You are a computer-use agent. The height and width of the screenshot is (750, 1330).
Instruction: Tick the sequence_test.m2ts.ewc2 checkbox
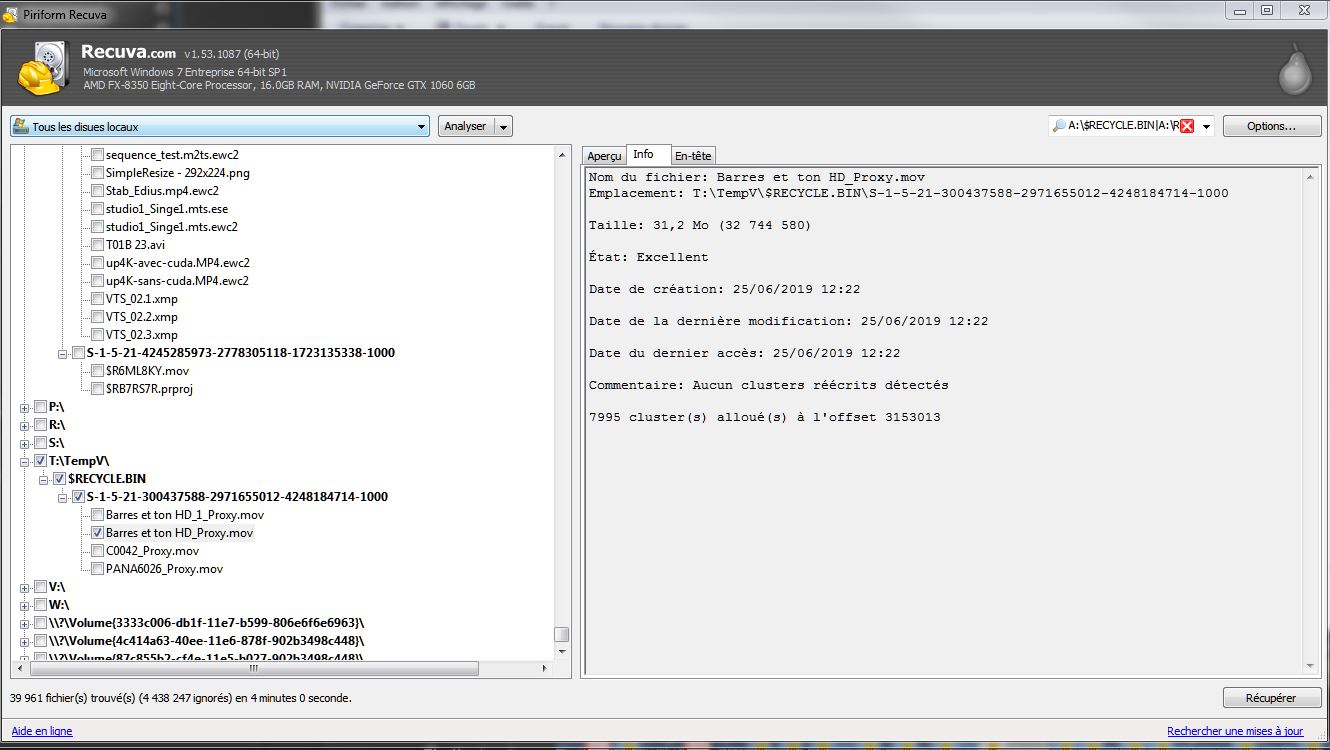pyautogui.click(x=97, y=155)
